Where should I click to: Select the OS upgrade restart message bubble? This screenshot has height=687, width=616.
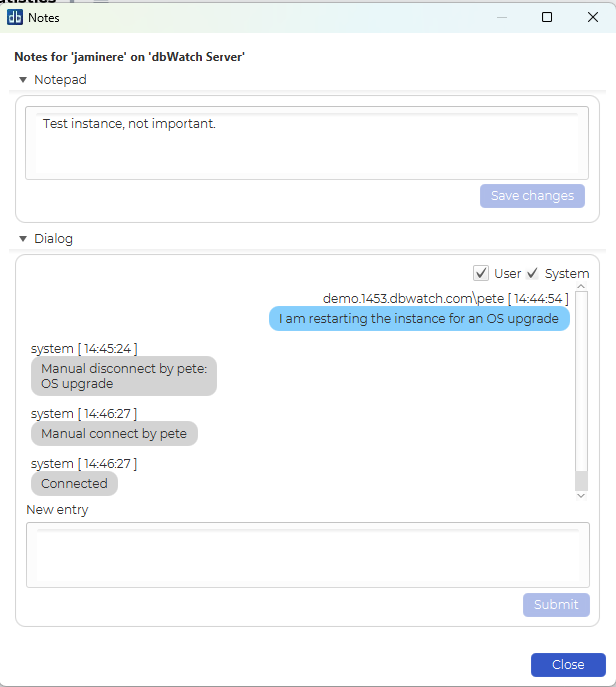[419, 318]
